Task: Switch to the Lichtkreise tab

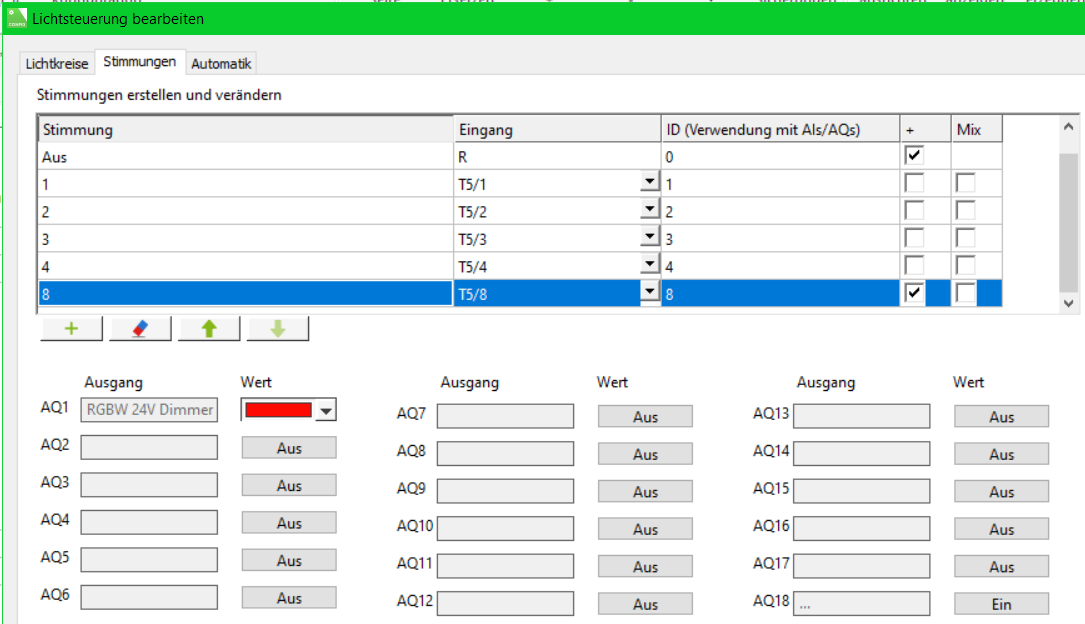Action: 57,64
